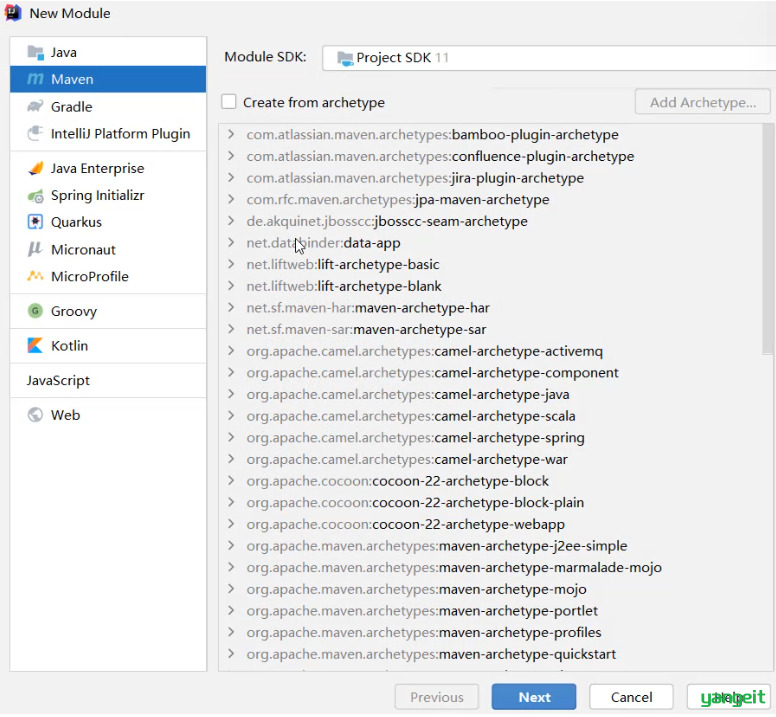
Task: Expand jira-plugin-archetype entry
Action: [231, 178]
